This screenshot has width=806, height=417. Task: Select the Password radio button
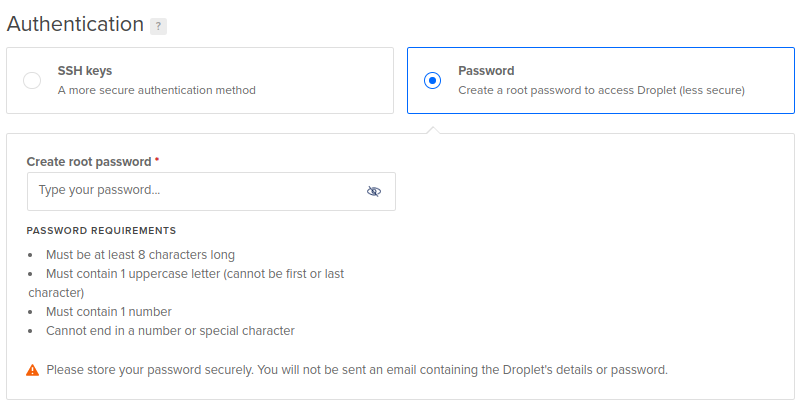coord(432,81)
